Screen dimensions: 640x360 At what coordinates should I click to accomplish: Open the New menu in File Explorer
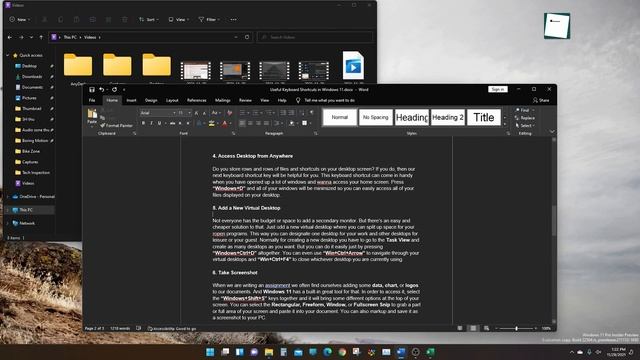point(20,20)
